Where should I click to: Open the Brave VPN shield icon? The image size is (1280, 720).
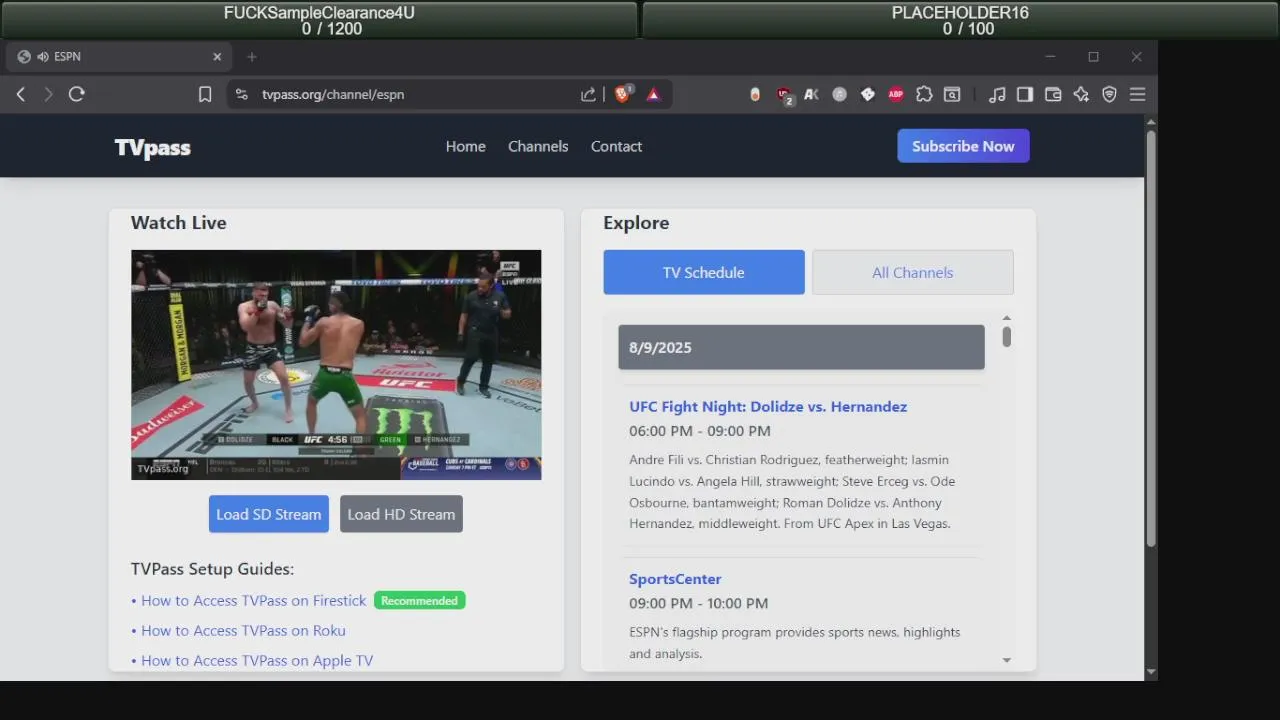pos(1109,94)
